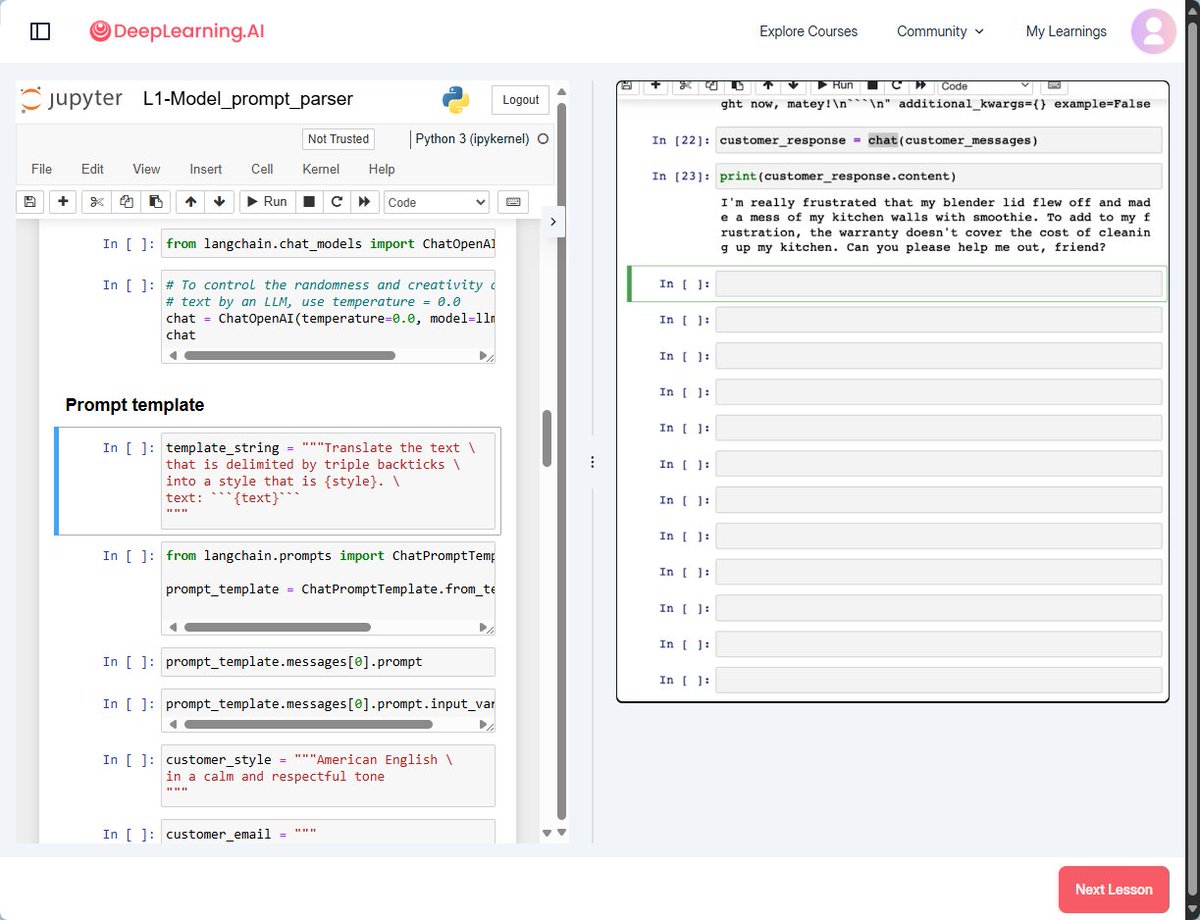The height and width of the screenshot is (920, 1200).
Task: Restart and run all cells in left notebook
Action: (365, 202)
